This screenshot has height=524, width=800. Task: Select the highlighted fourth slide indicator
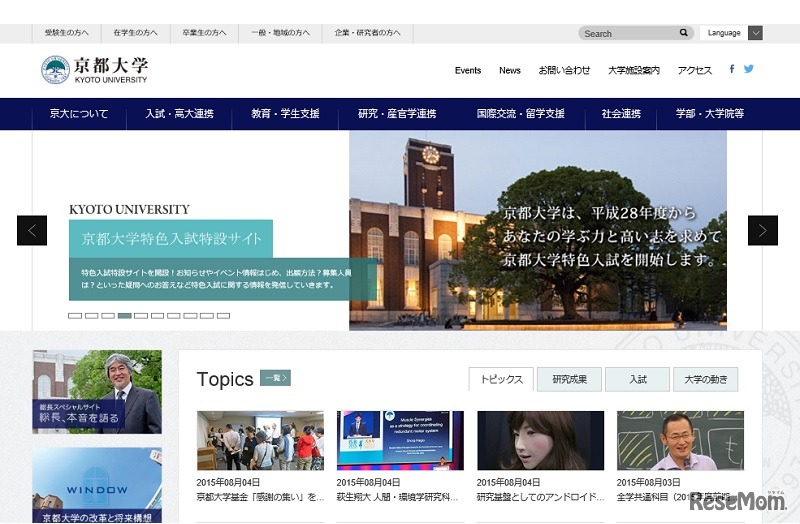(124, 316)
